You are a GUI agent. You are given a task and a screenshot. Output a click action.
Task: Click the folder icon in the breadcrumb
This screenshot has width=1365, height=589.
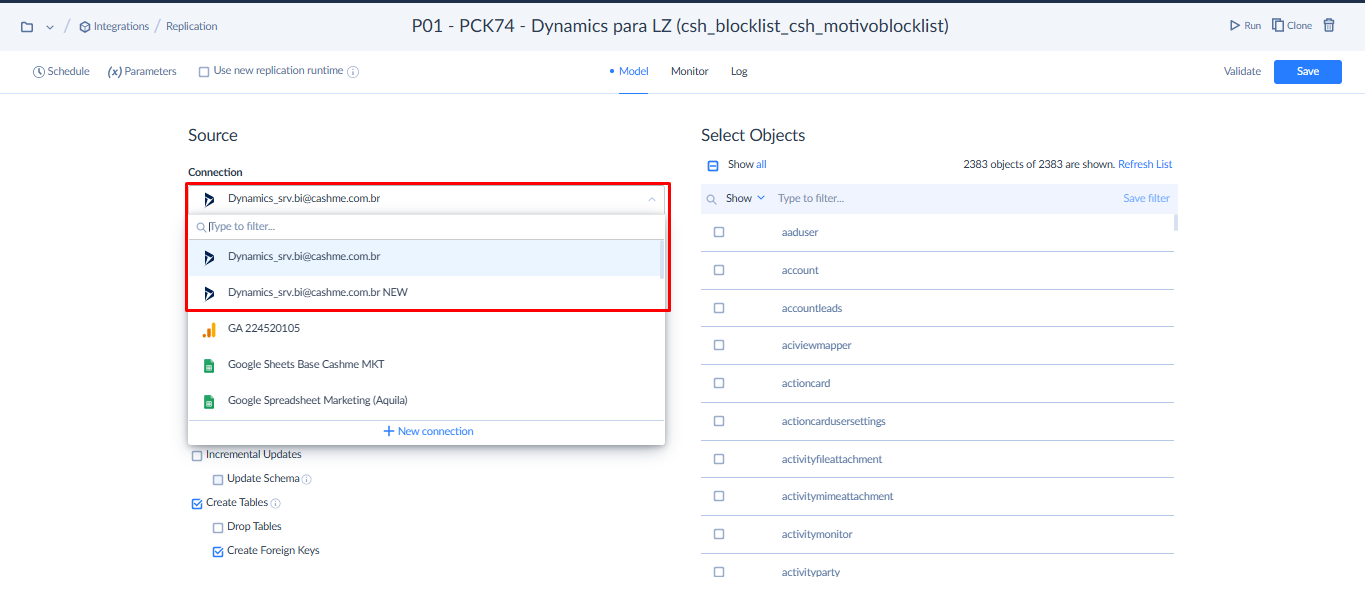27,26
